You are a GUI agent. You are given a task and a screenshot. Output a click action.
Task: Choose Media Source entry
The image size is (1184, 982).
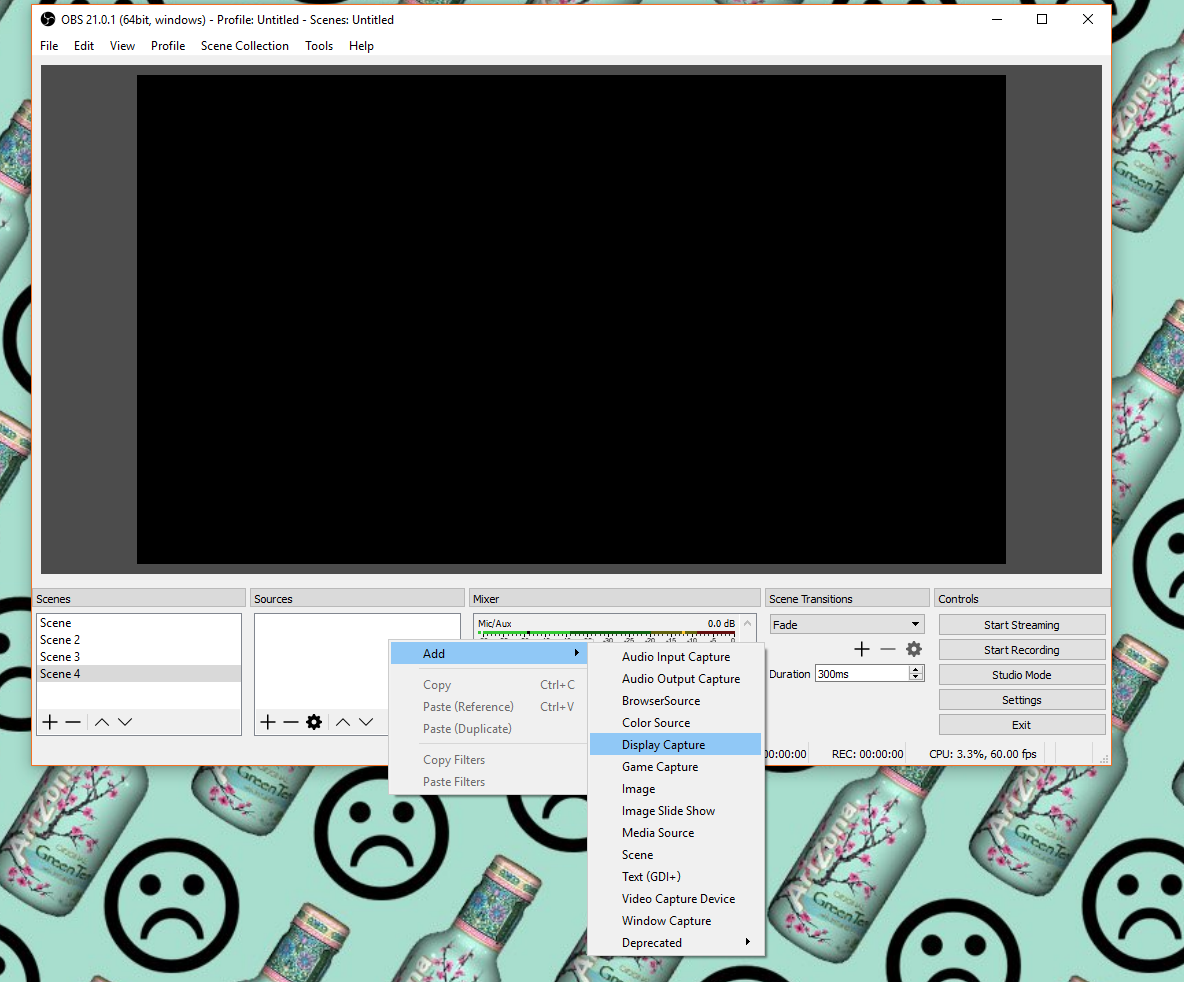tap(676, 832)
